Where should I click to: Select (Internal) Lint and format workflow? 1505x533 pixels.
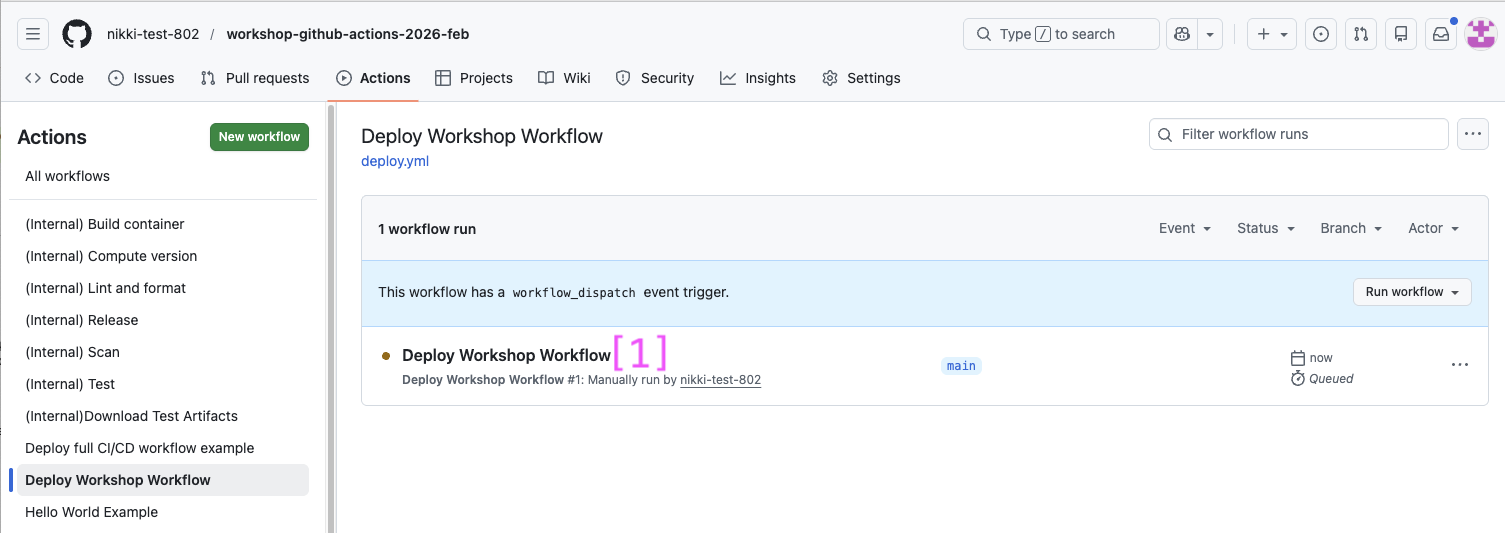163,288
